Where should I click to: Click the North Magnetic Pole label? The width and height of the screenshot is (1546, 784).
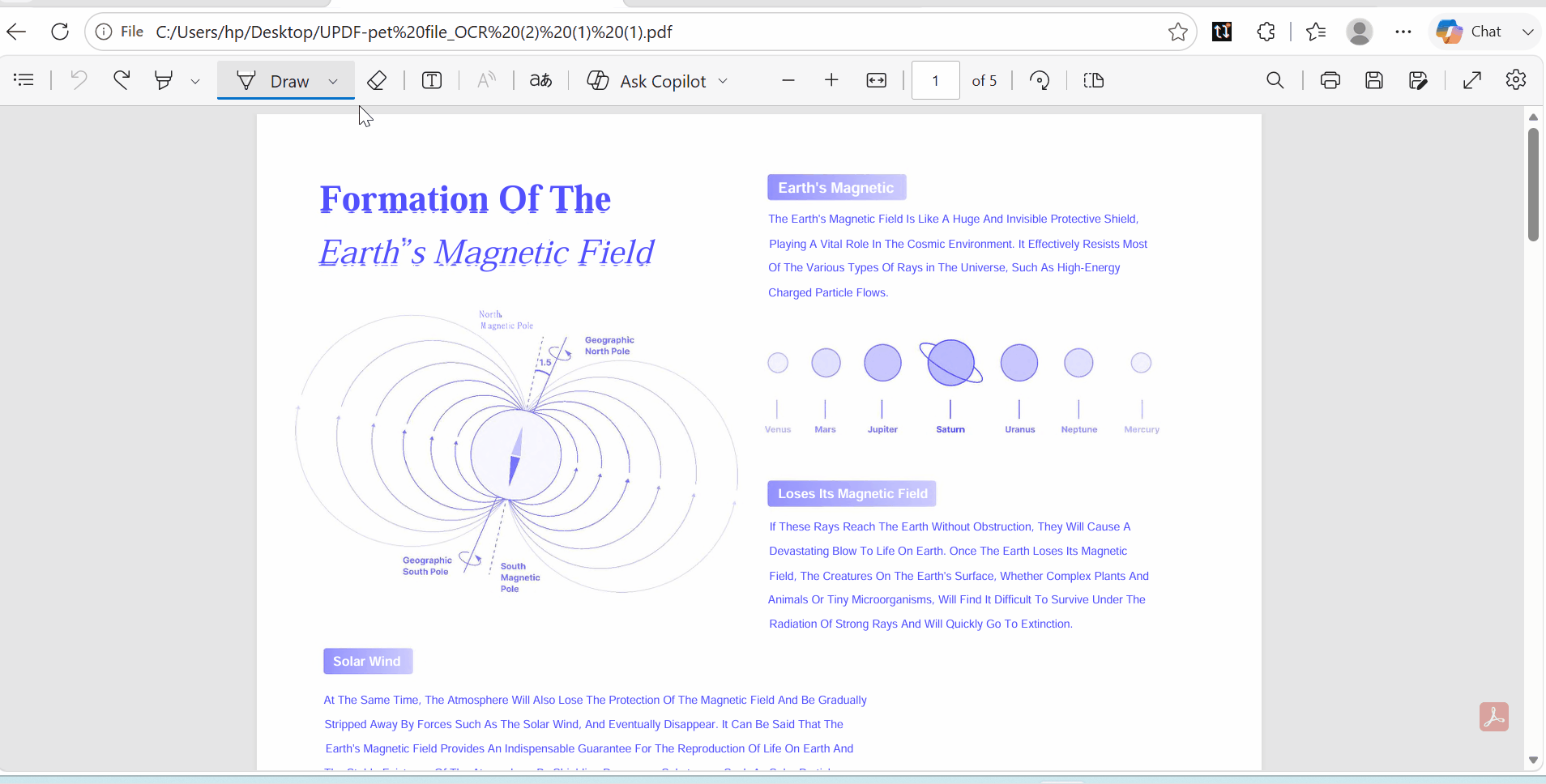click(506, 320)
